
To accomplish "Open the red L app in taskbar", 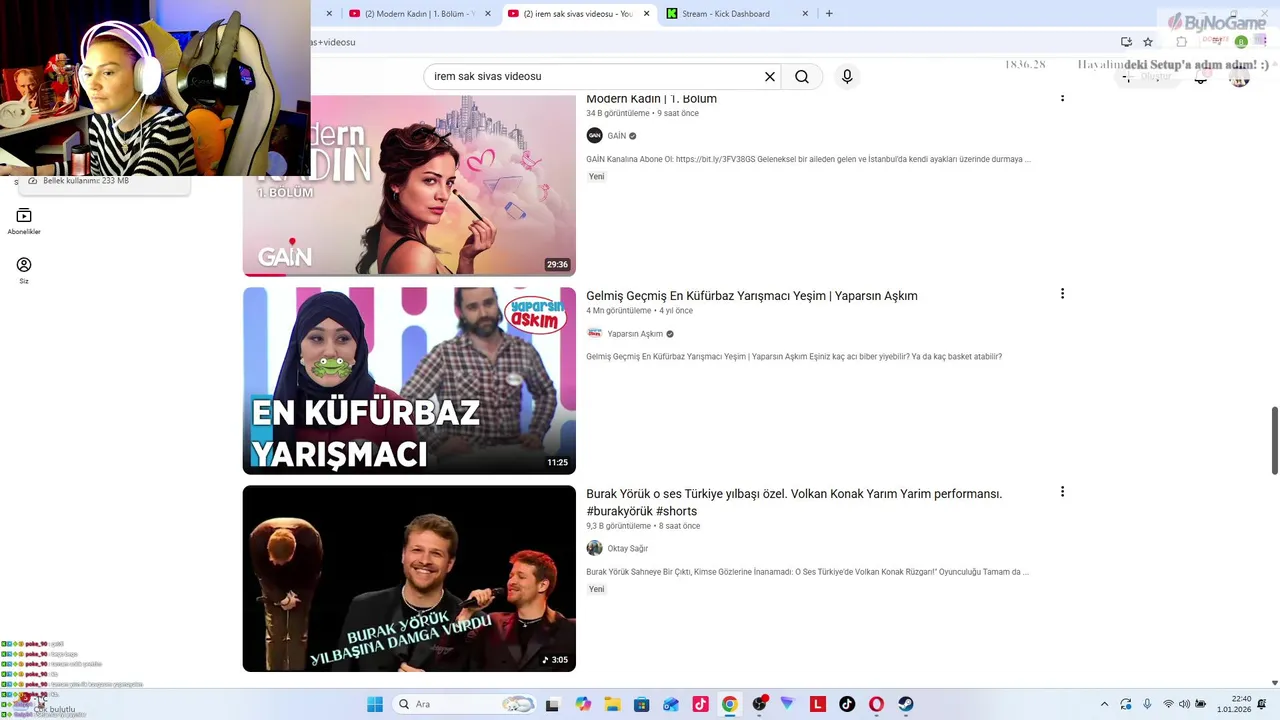I will pos(818,704).
